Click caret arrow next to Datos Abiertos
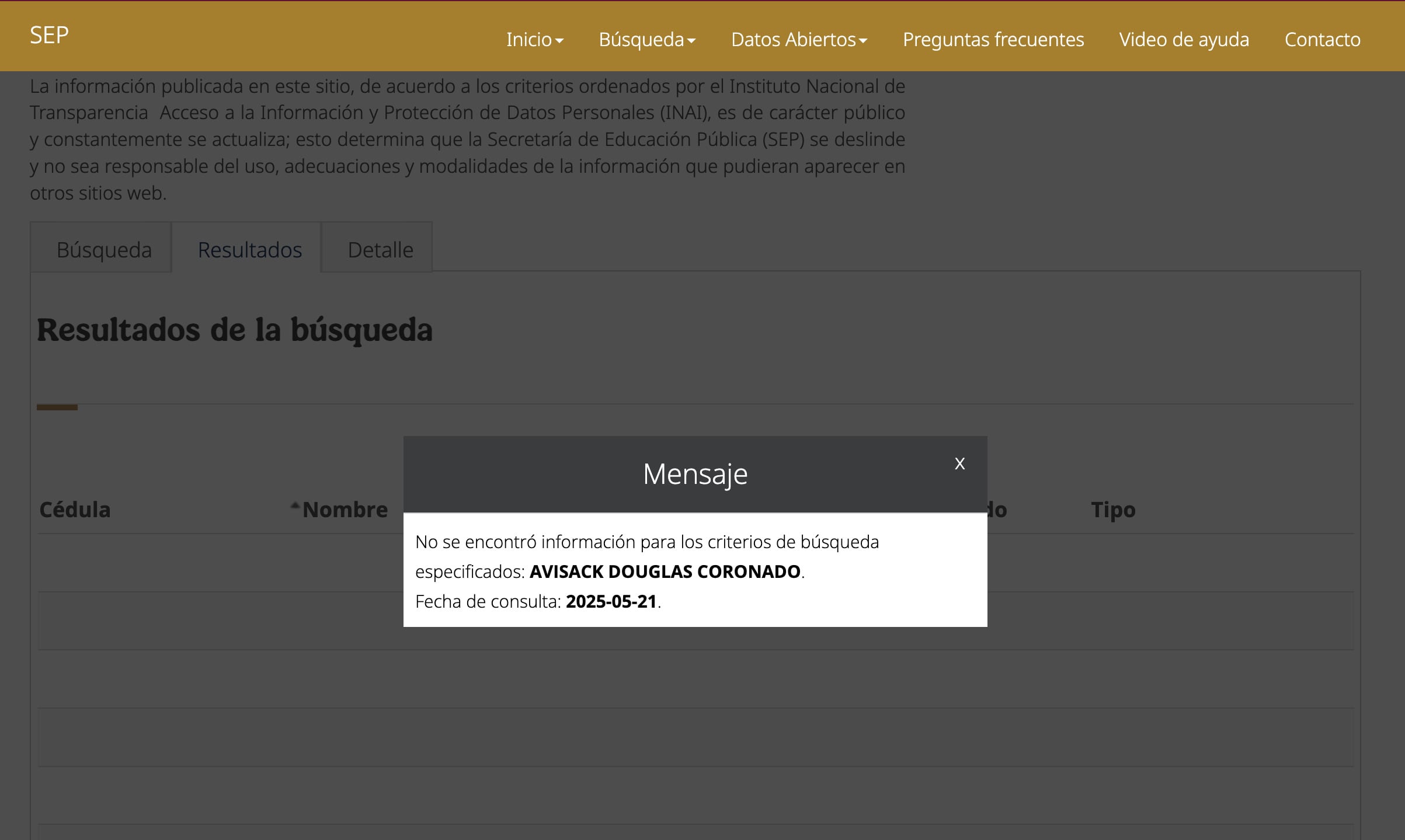1405x840 pixels. [863, 41]
